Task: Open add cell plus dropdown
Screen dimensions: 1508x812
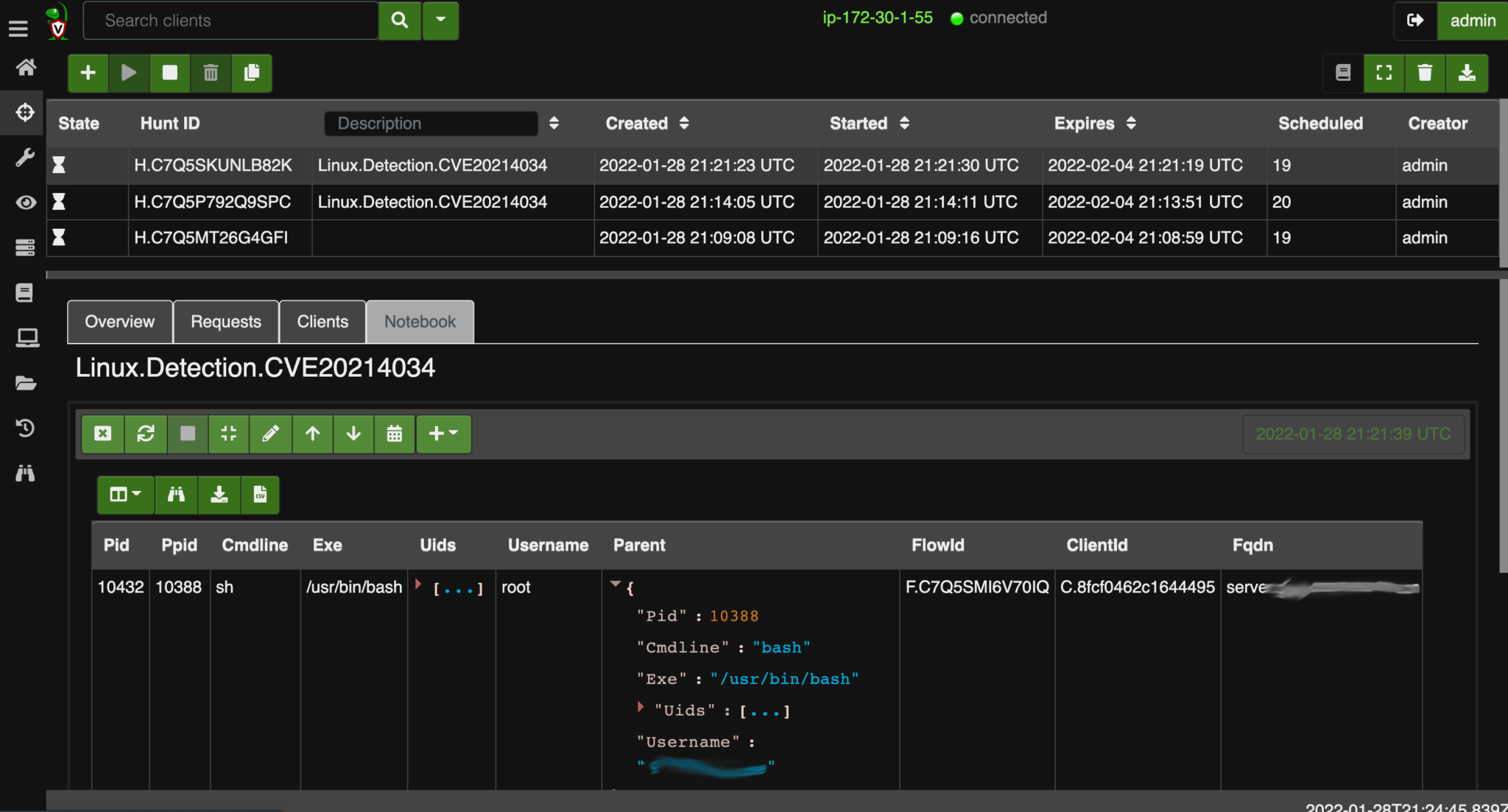Action: (x=443, y=434)
